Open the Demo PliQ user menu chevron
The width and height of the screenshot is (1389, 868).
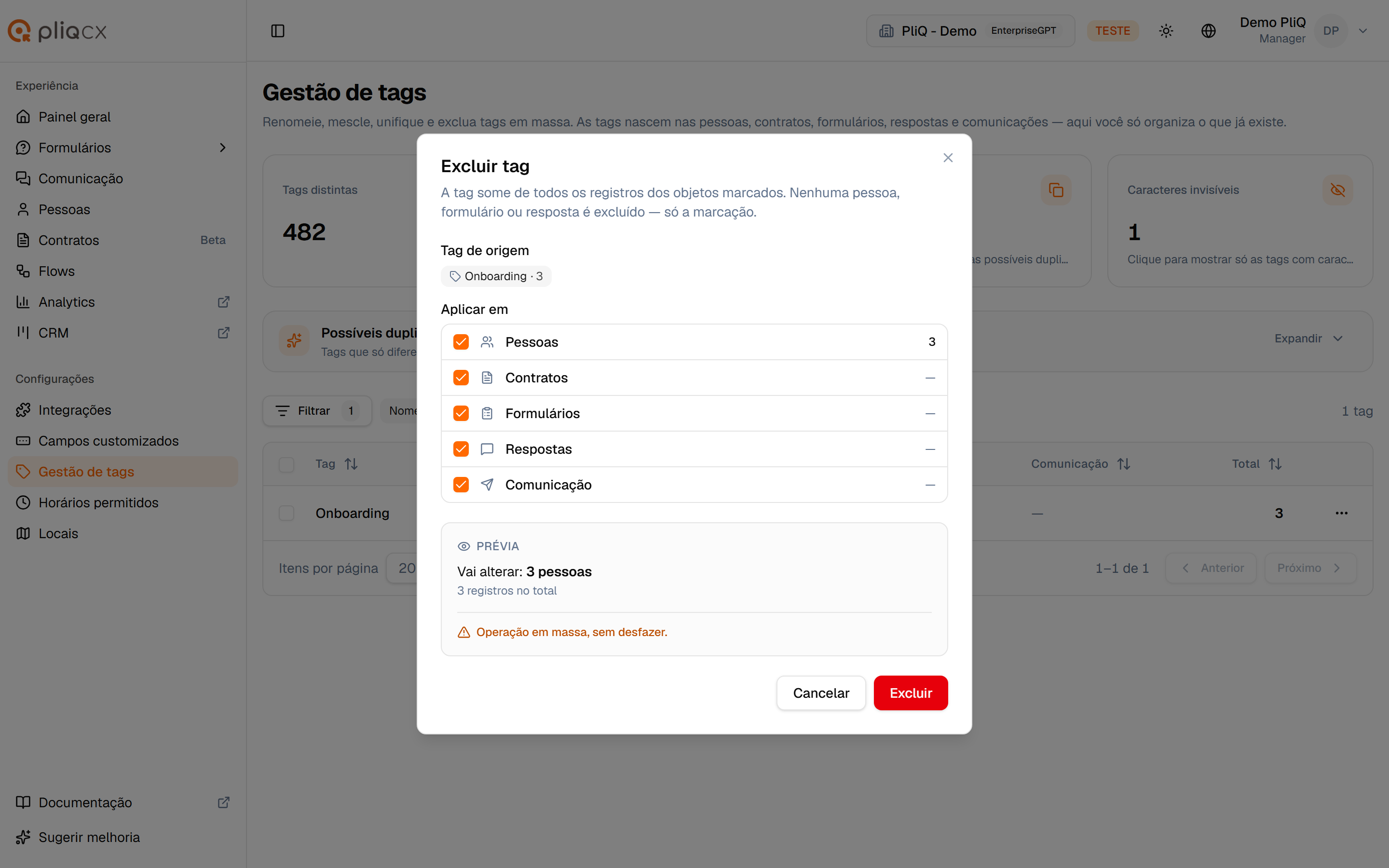(x=1362, y=31)
